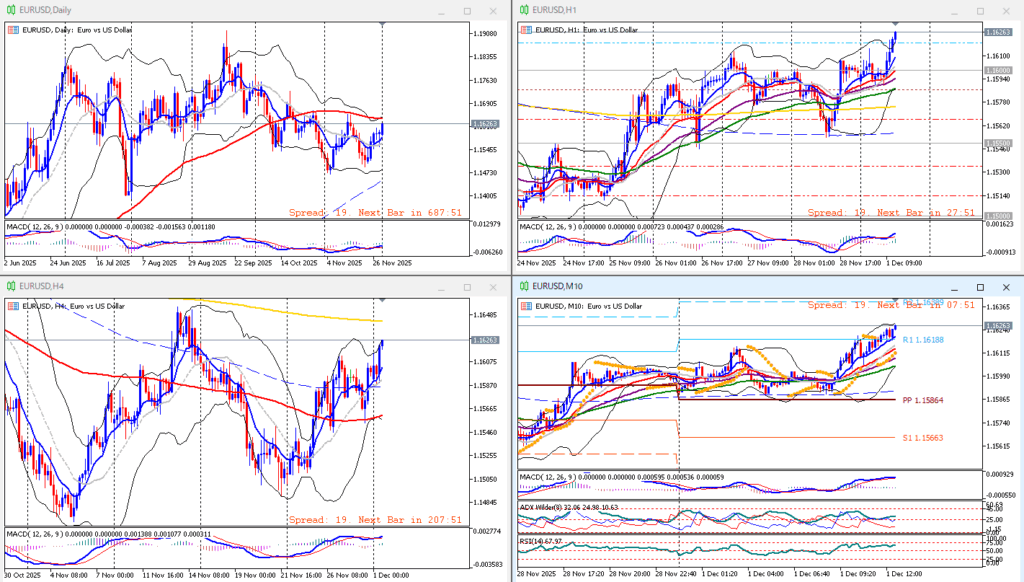Click the EURUSD,M10 window title icon
Screen dimensions: 1024x582
coord(524,285)
